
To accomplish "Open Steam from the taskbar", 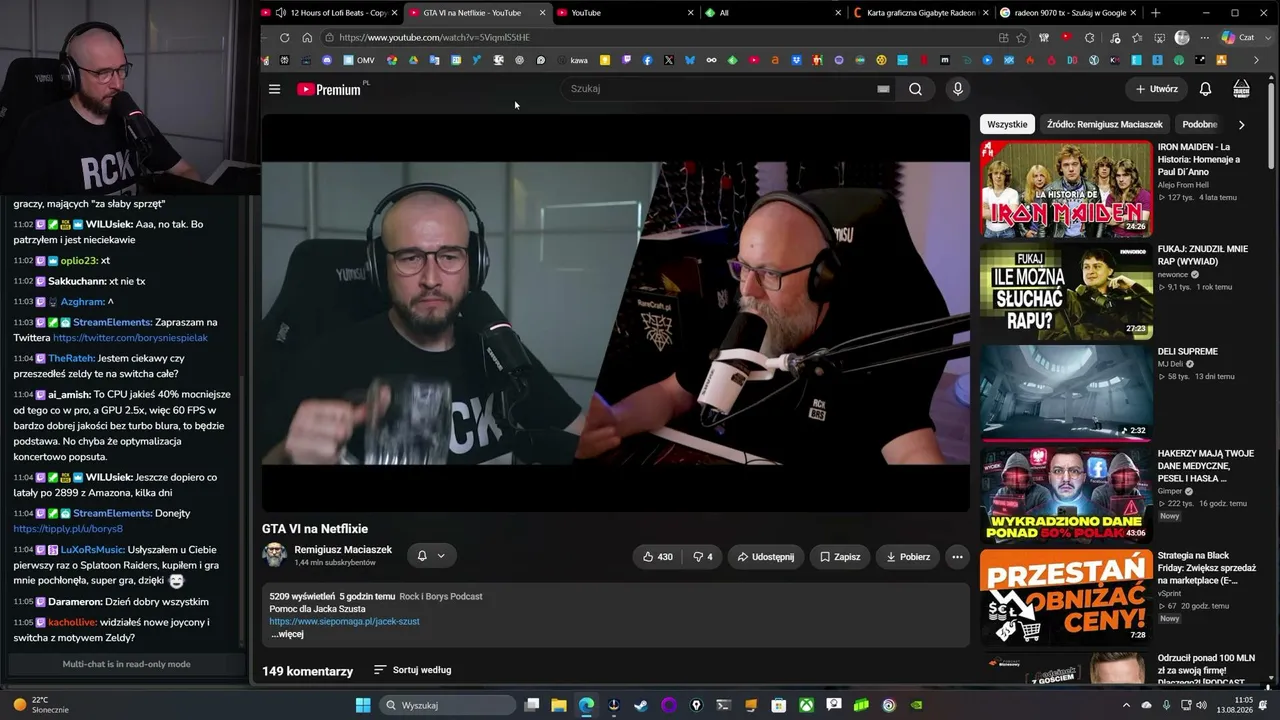I will point(641,705).
